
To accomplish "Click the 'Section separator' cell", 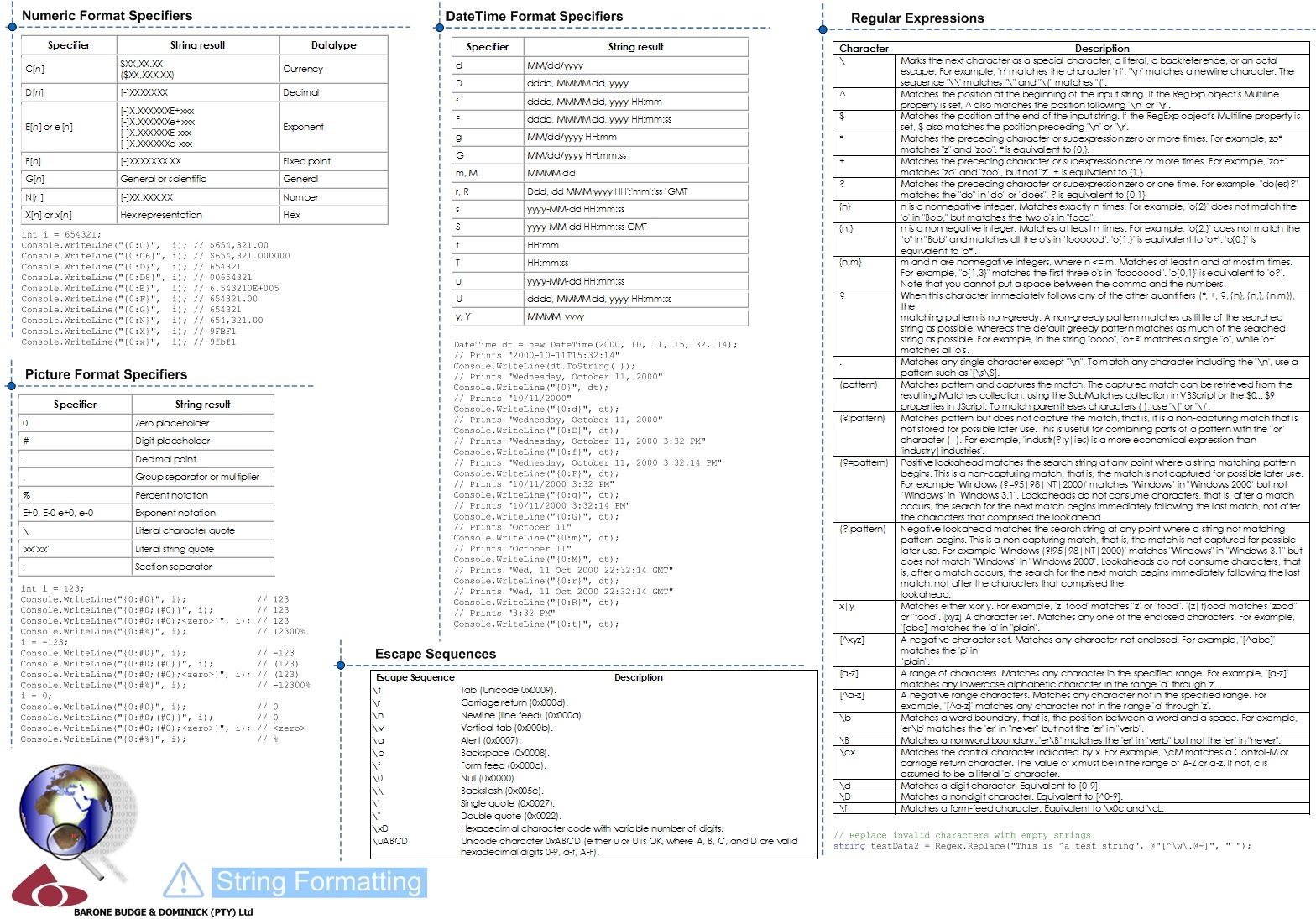I will [202, 567].
